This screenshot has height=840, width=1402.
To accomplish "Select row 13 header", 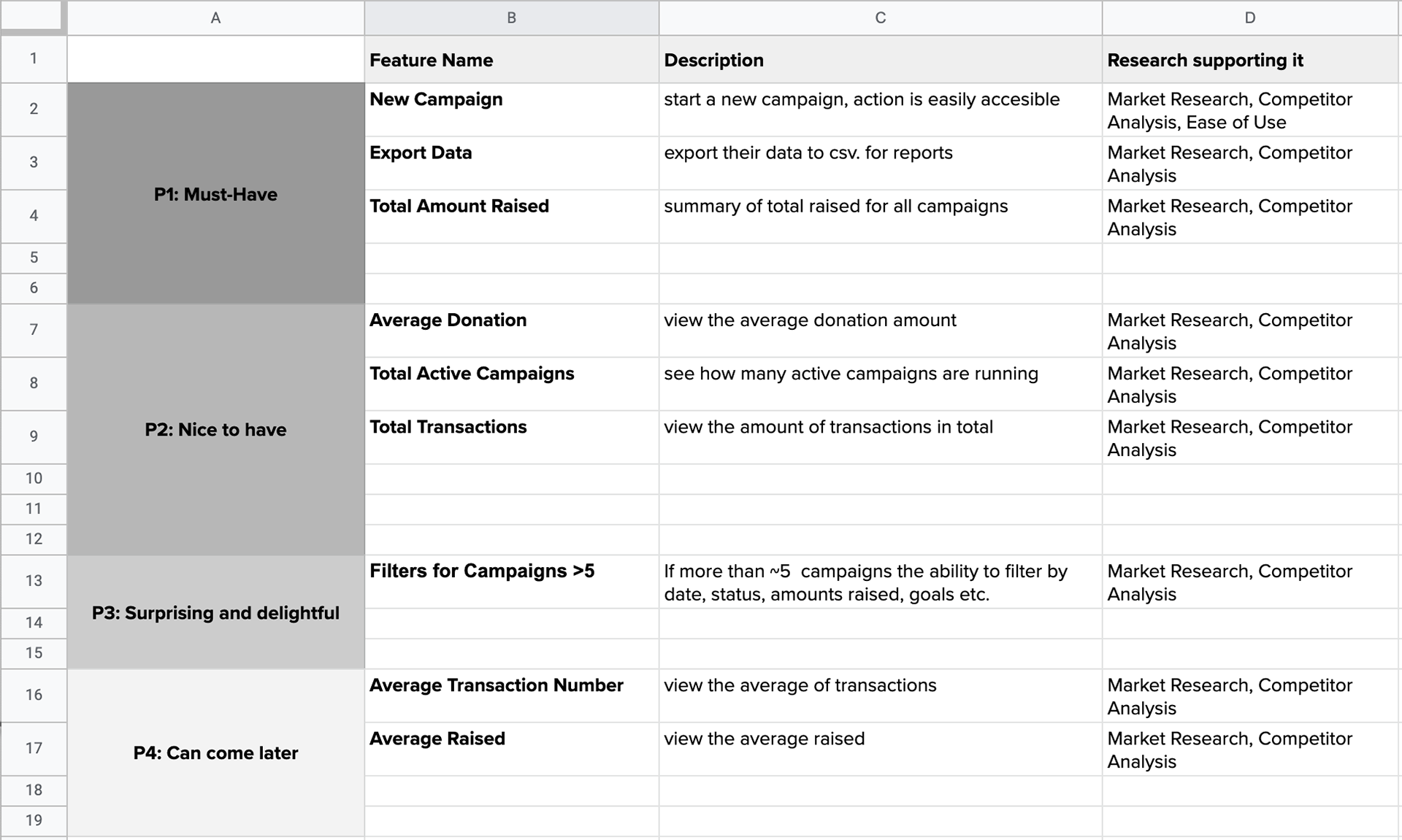I will click(x=34, y=581).
